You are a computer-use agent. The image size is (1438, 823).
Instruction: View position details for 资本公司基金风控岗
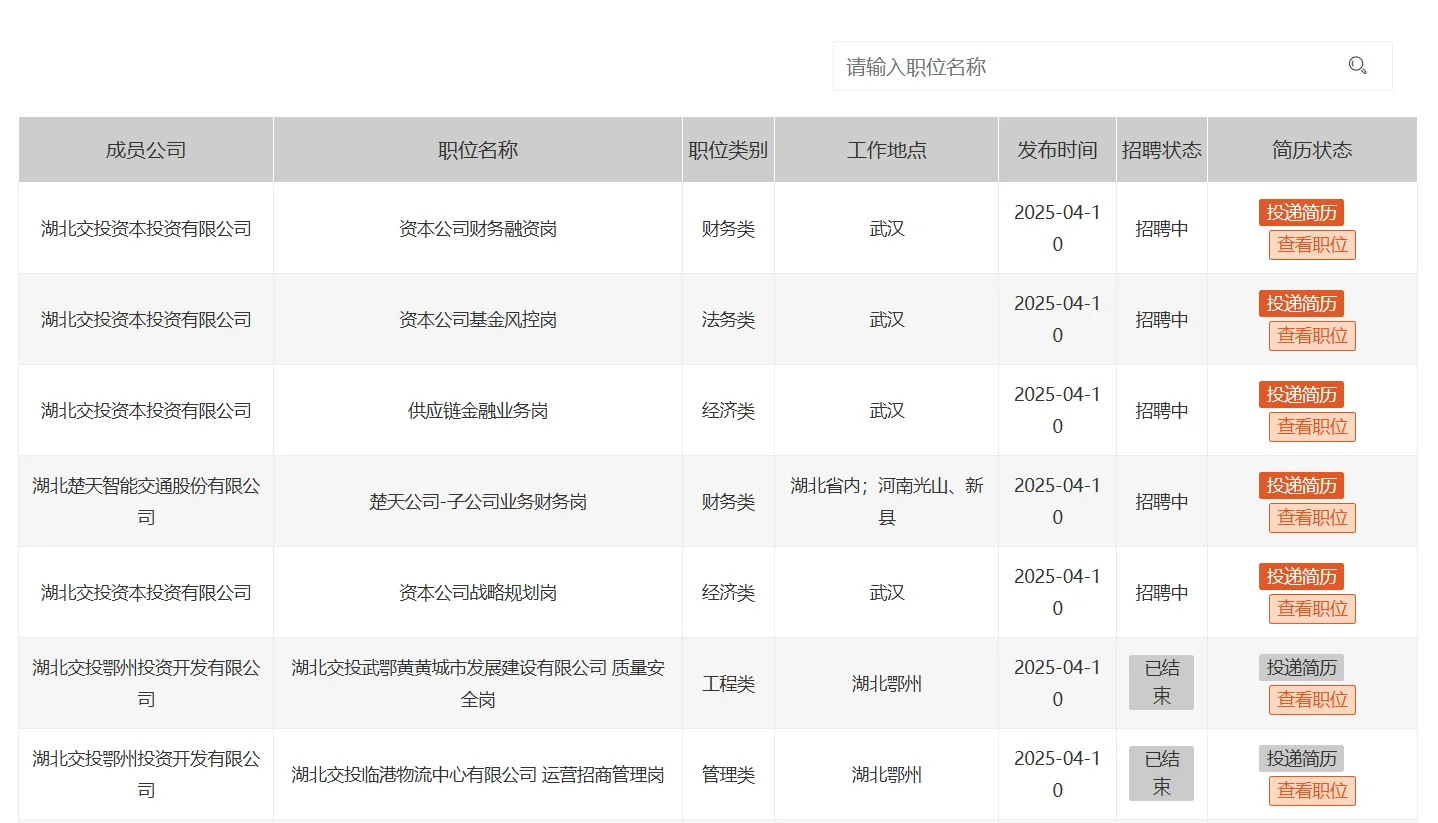coord(1312,336)
